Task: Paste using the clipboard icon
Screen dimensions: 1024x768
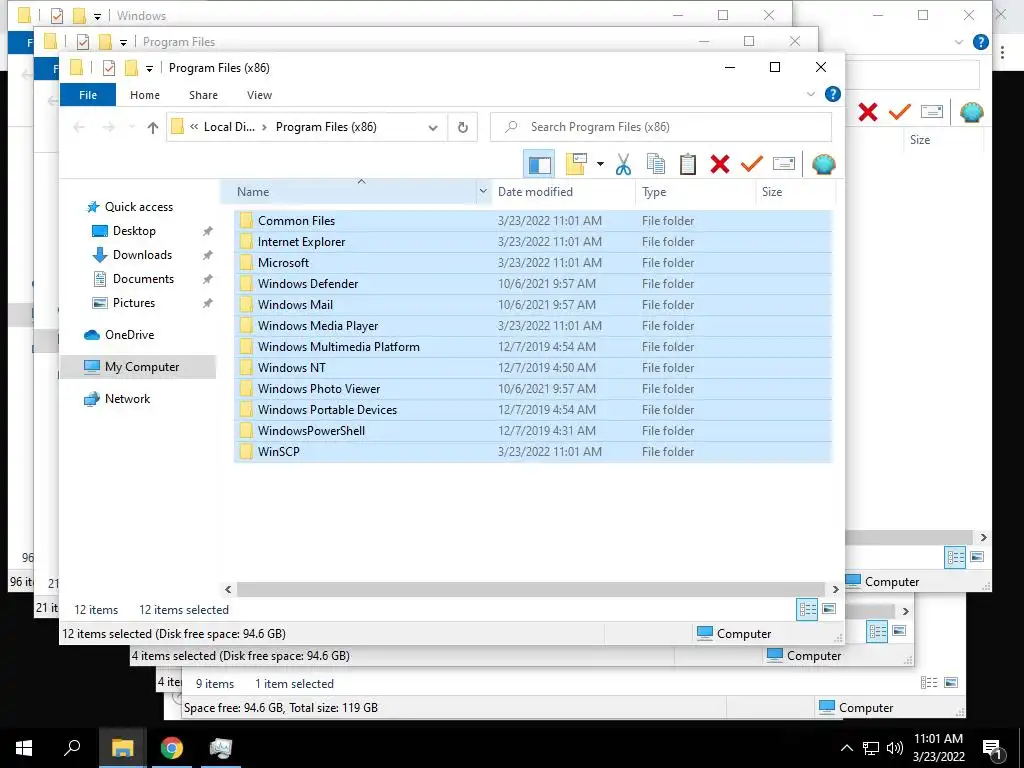Action: (x=688, y=165)
